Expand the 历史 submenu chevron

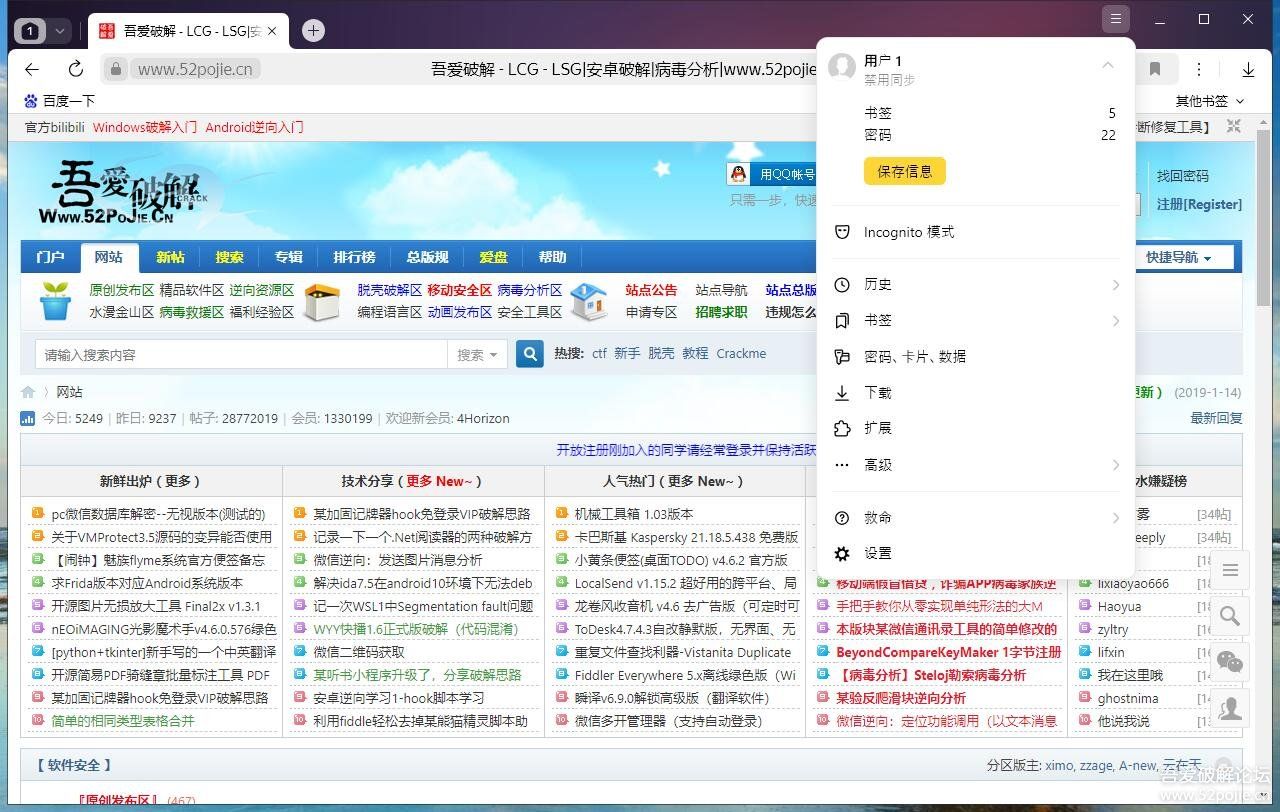tap(1116, 284)
